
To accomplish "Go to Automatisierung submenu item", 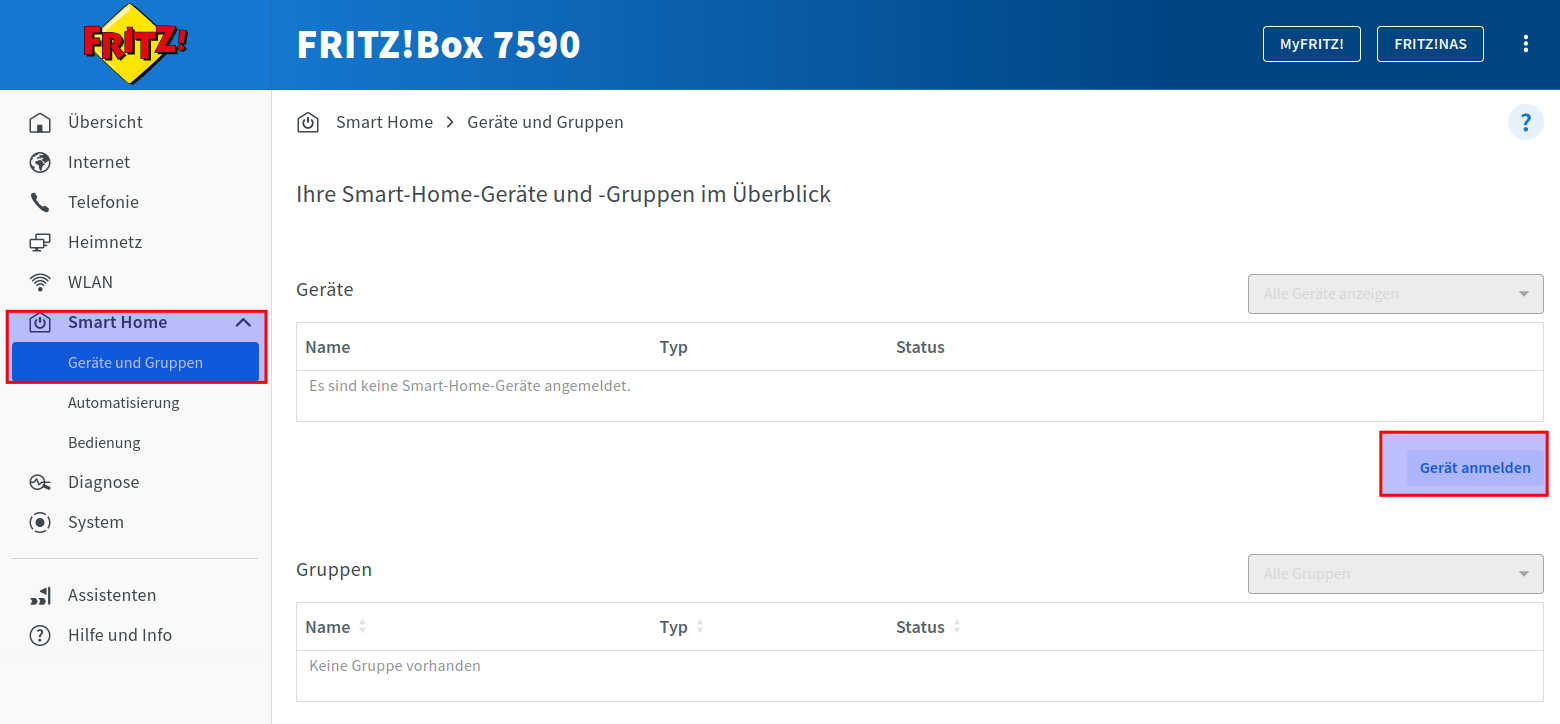I will pyautogui.click(x=124, y=403).
